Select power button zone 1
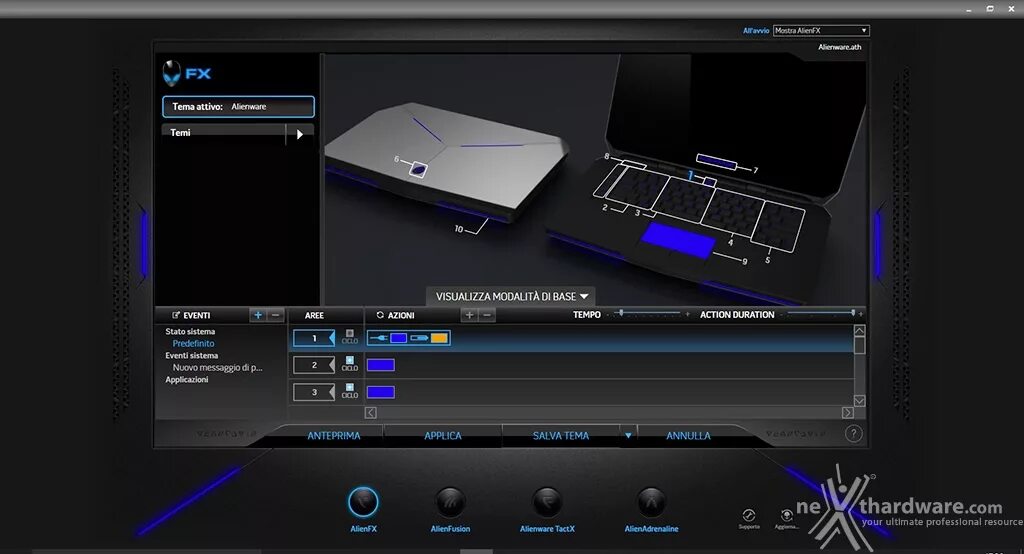This screenshot has height=554, width=1024. (x=710, y=182)
